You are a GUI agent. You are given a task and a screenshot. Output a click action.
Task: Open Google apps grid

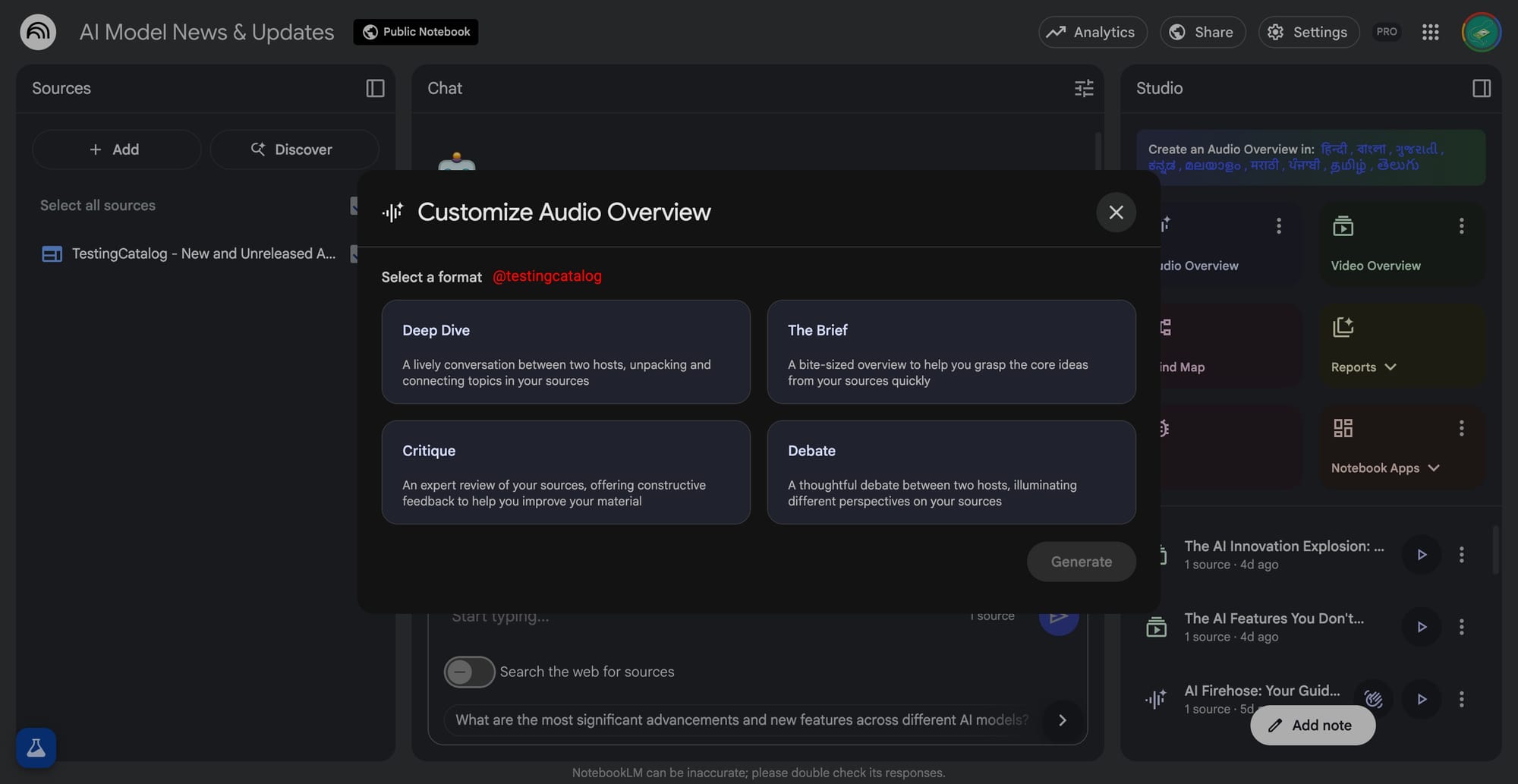(x=1430, y=32)
